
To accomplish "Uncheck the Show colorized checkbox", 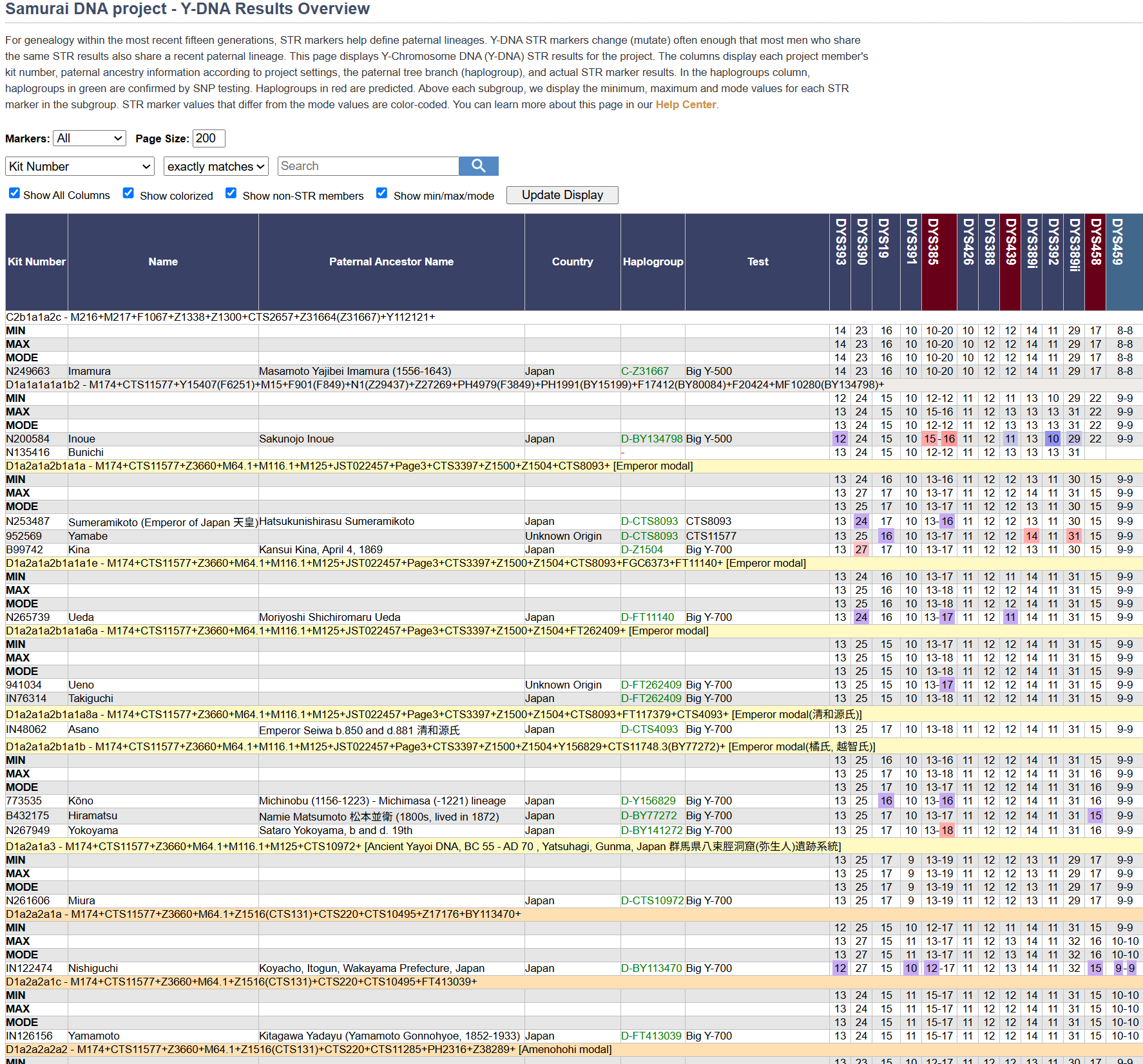I will 128,193.
